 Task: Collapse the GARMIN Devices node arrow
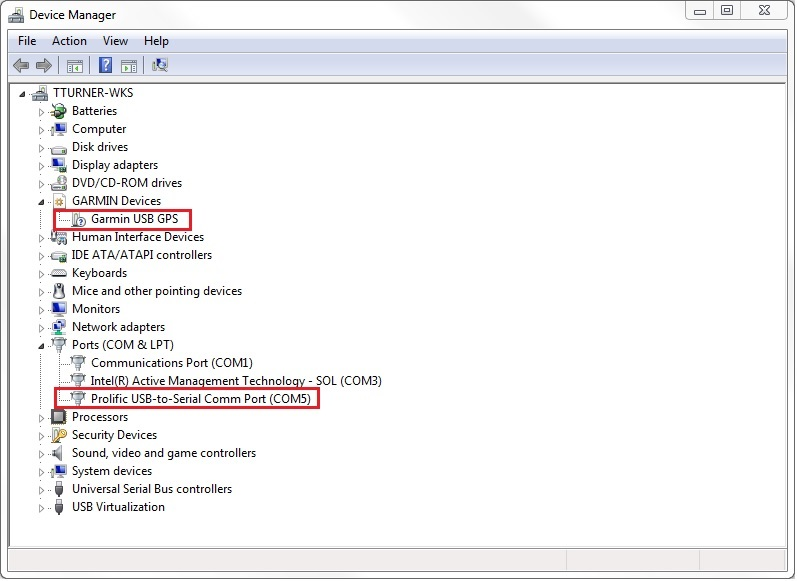41,202
